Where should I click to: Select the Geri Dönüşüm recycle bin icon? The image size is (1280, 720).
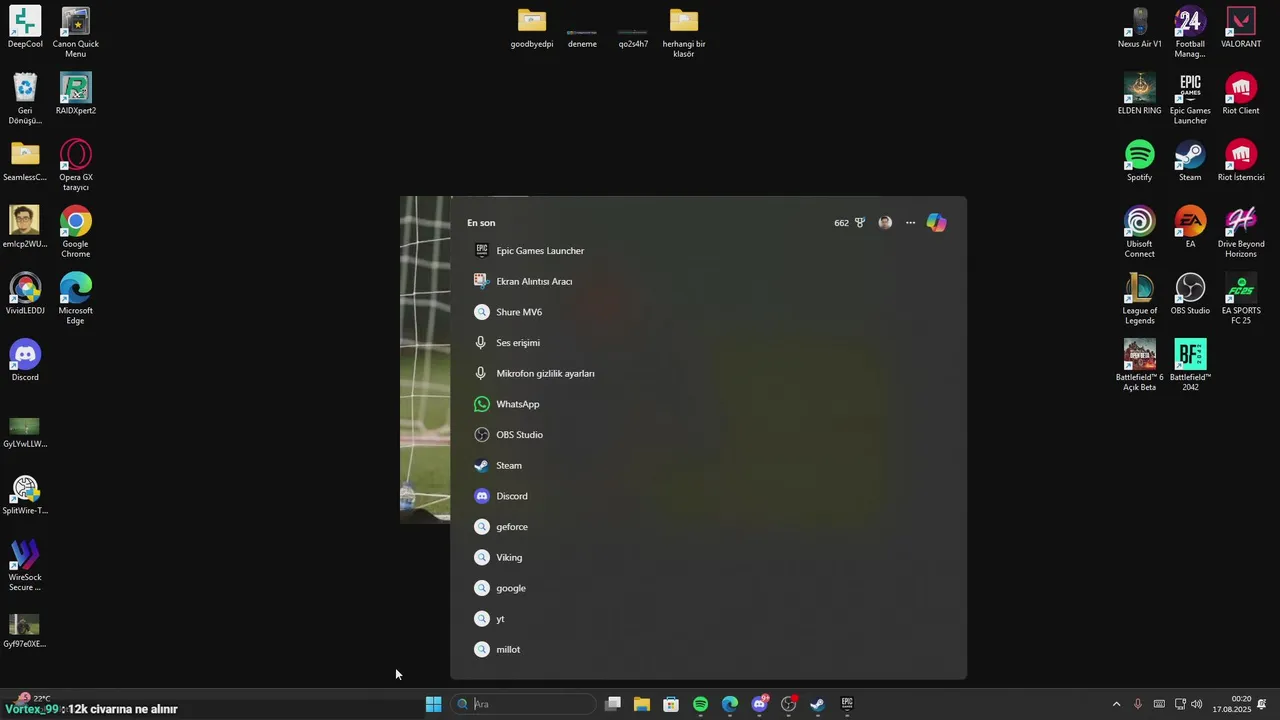click(25, 98)
